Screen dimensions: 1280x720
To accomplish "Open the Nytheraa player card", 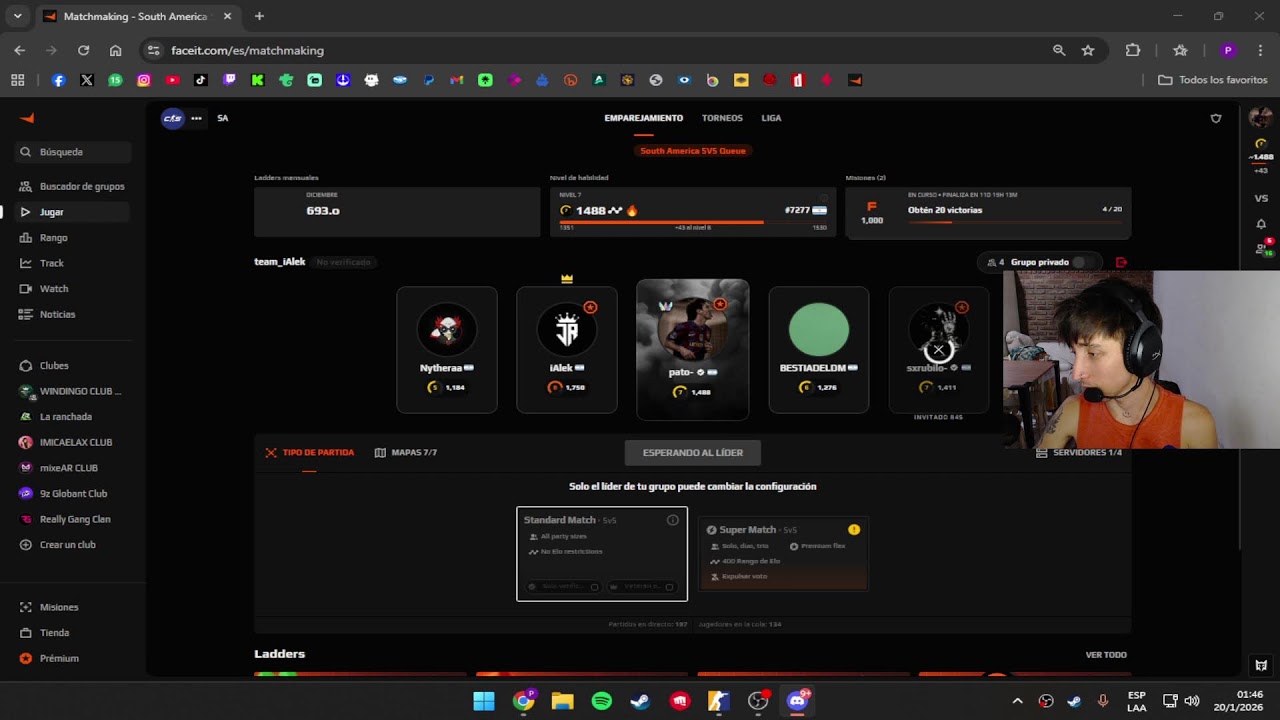I will pyautogui.click(x=447, y=350).
